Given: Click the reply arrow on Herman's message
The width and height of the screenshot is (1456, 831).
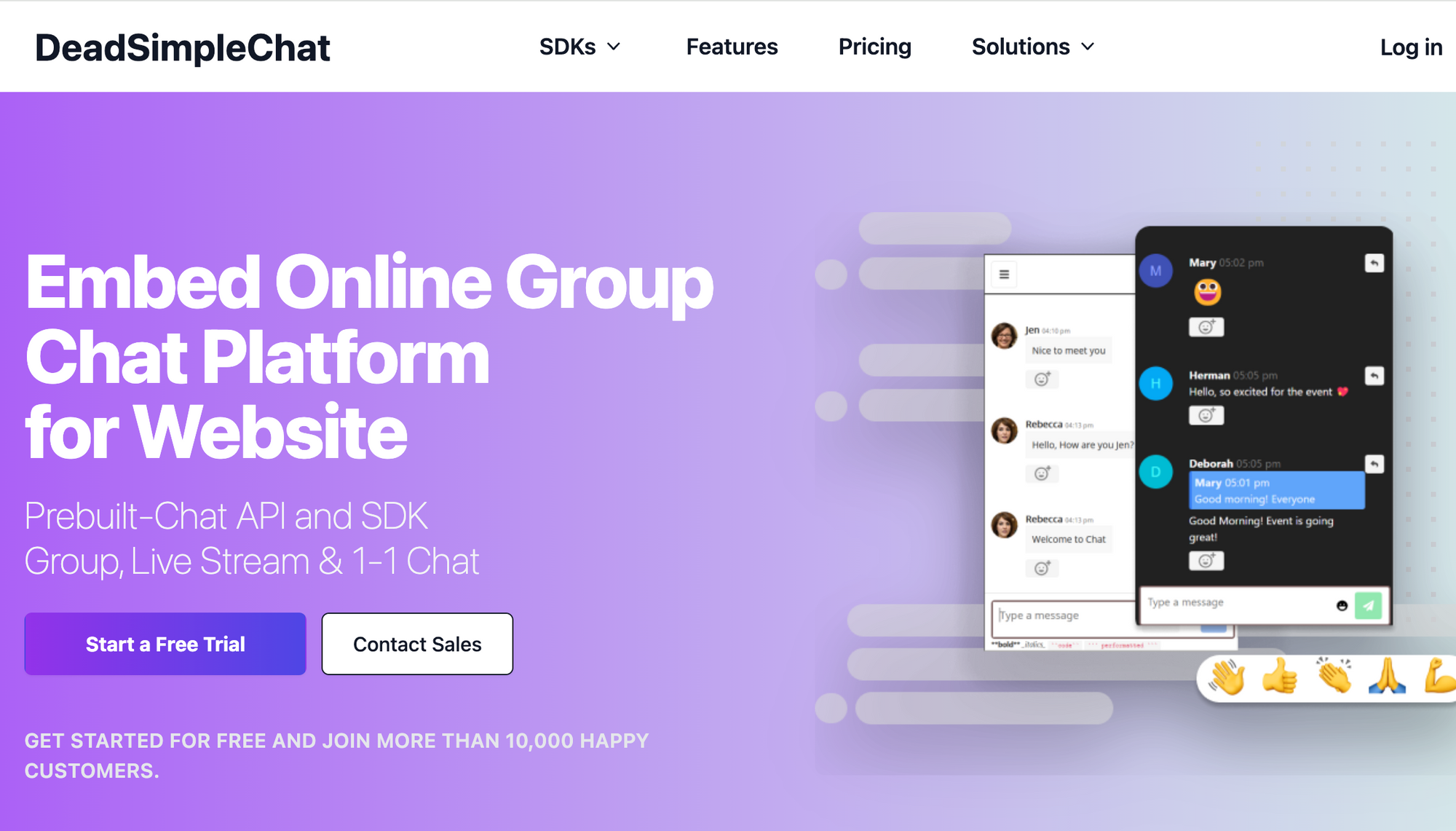Looking at the screenshot, I should [1374, 376].
